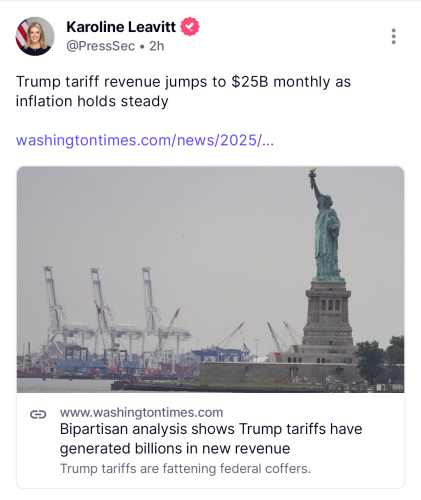Open the washingtontimes.com/news/2025 link
421x500 pixels.
pyautogui.click(x=145, y=140)
